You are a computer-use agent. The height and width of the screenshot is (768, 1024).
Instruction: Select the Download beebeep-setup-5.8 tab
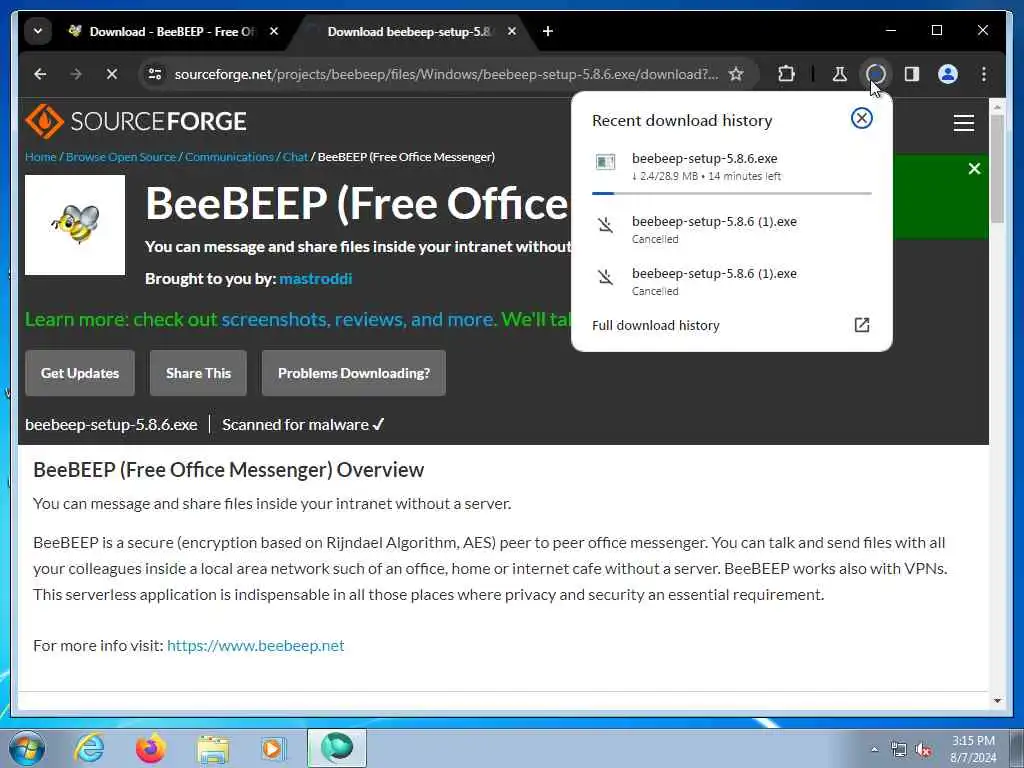409,31
